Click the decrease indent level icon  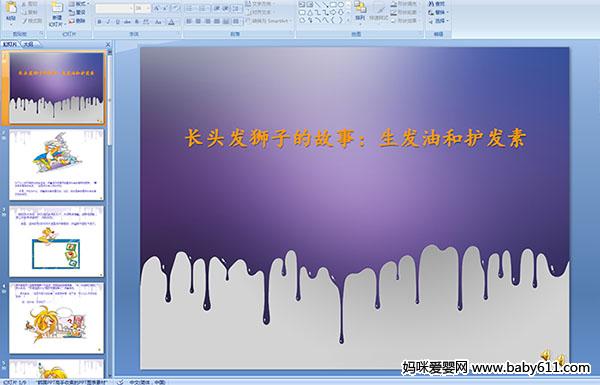pyautogui.click(x=217, y=8)
